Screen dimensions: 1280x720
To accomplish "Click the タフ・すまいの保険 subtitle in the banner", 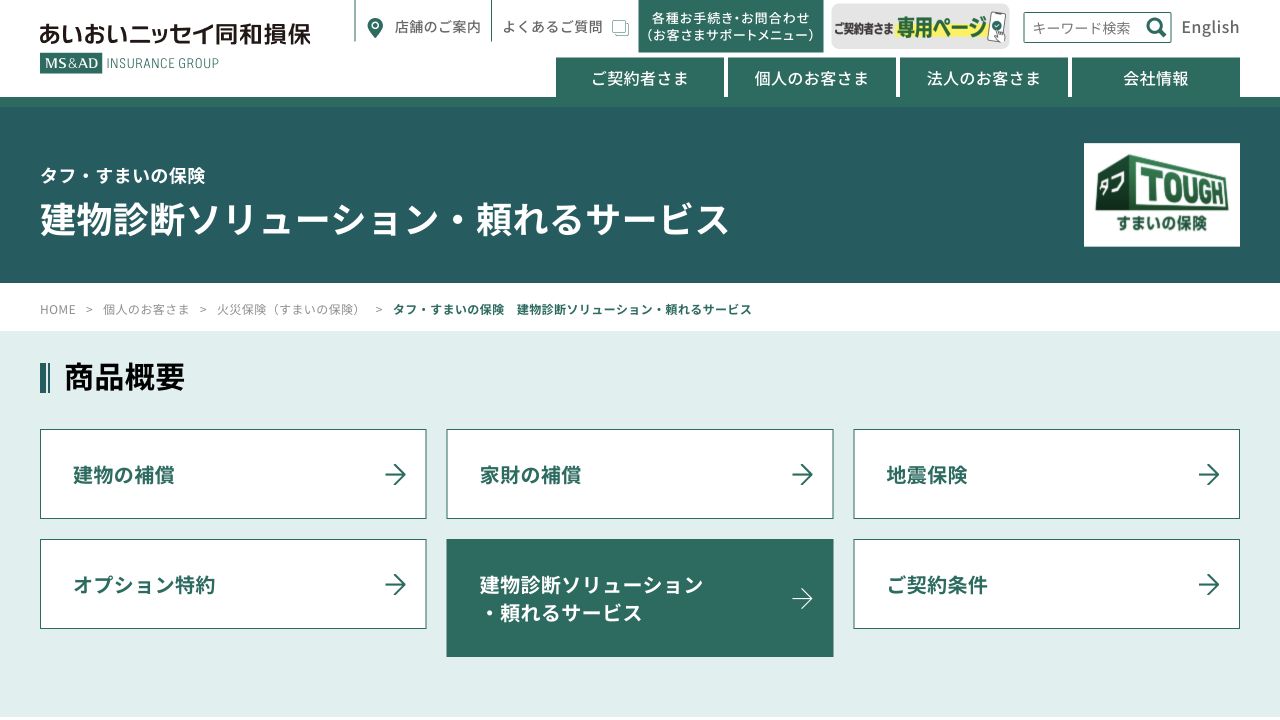I will pyautogui.click(x=123, y=175).
